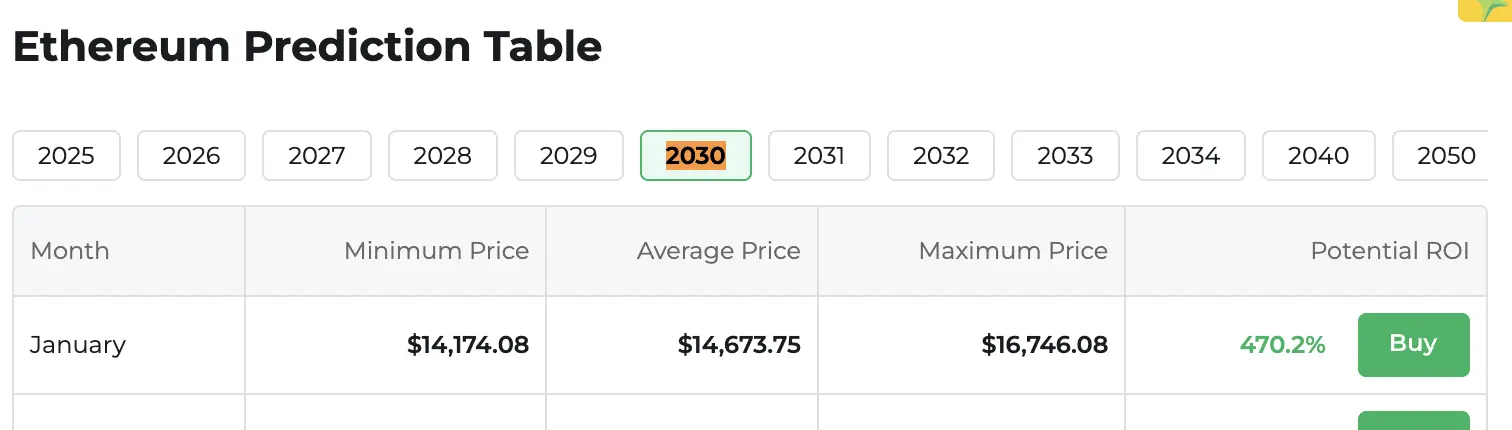Open the 2028 prediction tab

[x=443, y=156]
